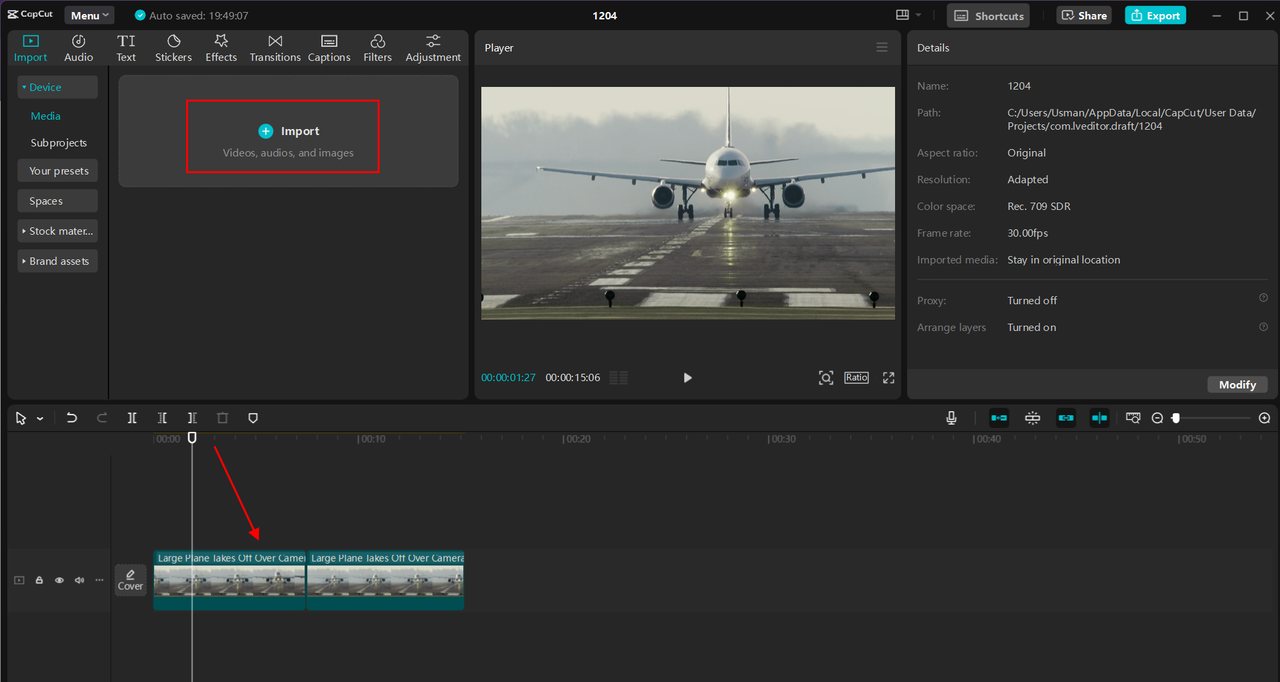Viewport: 1280px width, 682px height.
Task: Hide the main video track
Action: 59,580
